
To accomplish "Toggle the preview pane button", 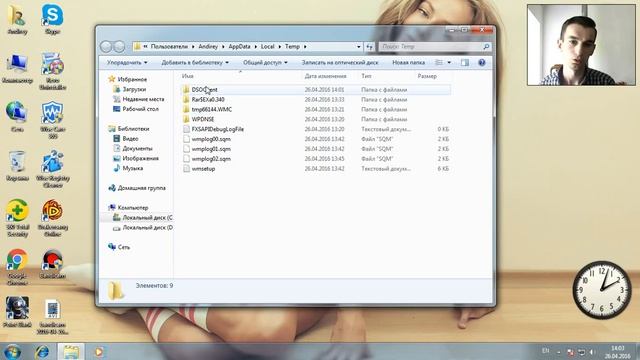I will pyautogui.click(x=465, y=62).
